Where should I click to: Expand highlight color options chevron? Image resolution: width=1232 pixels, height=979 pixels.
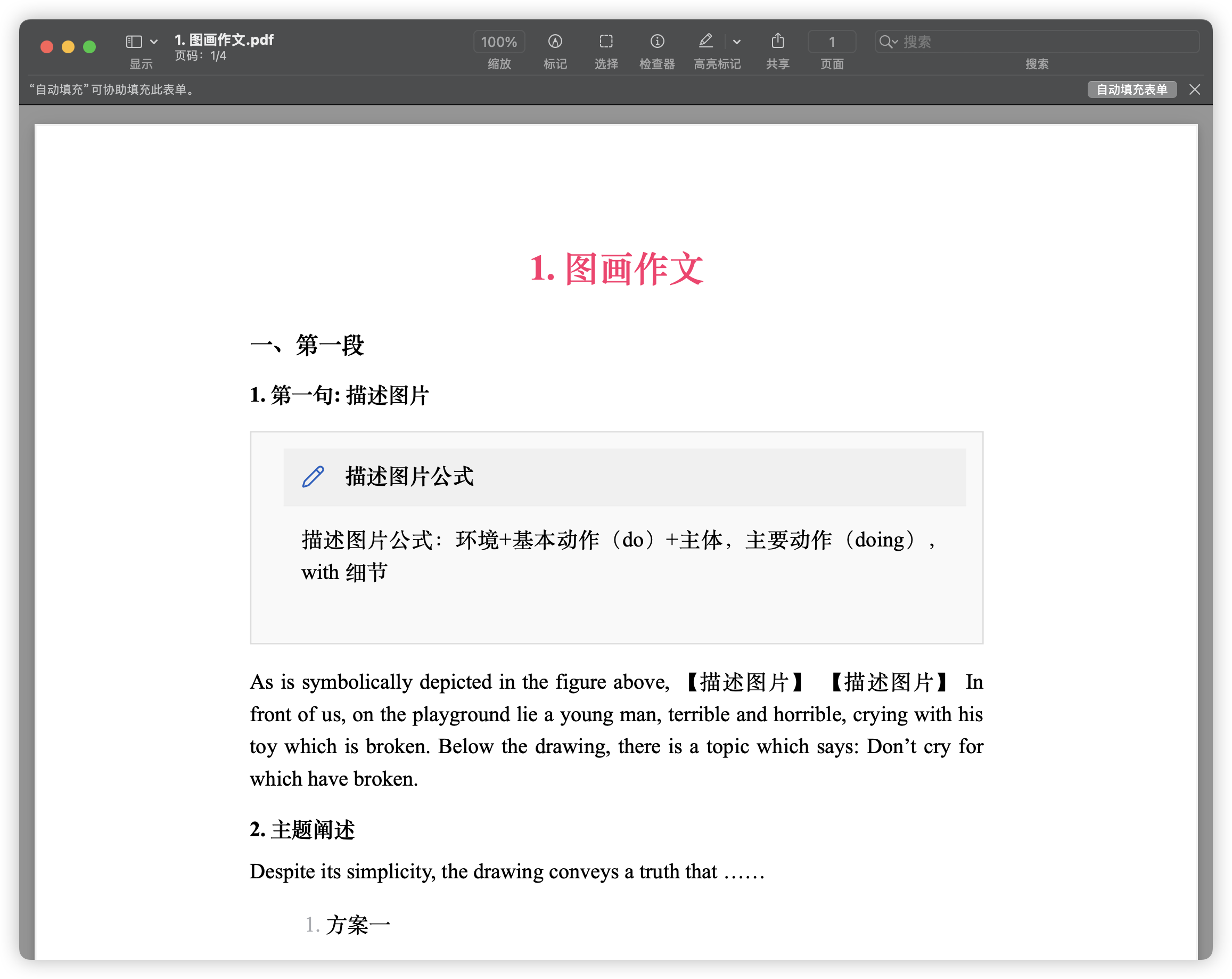click(736, 42)
